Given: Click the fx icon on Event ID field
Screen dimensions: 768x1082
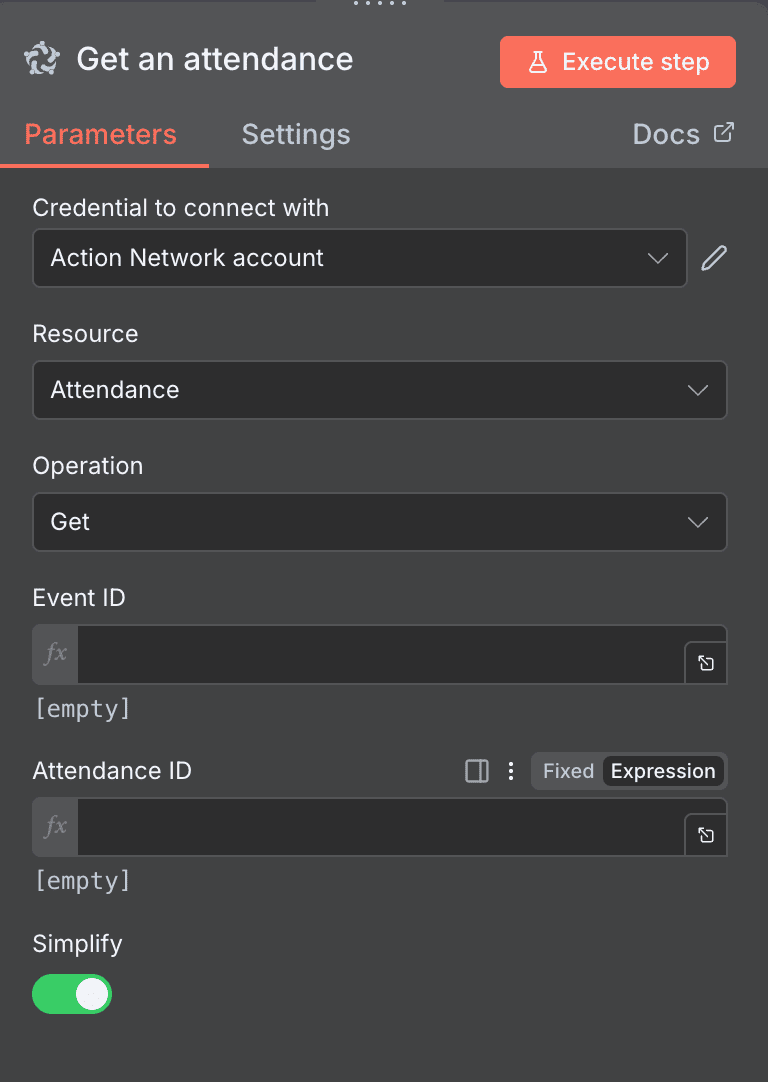Looking at the screenshot, I should click(x=53, y=654).
